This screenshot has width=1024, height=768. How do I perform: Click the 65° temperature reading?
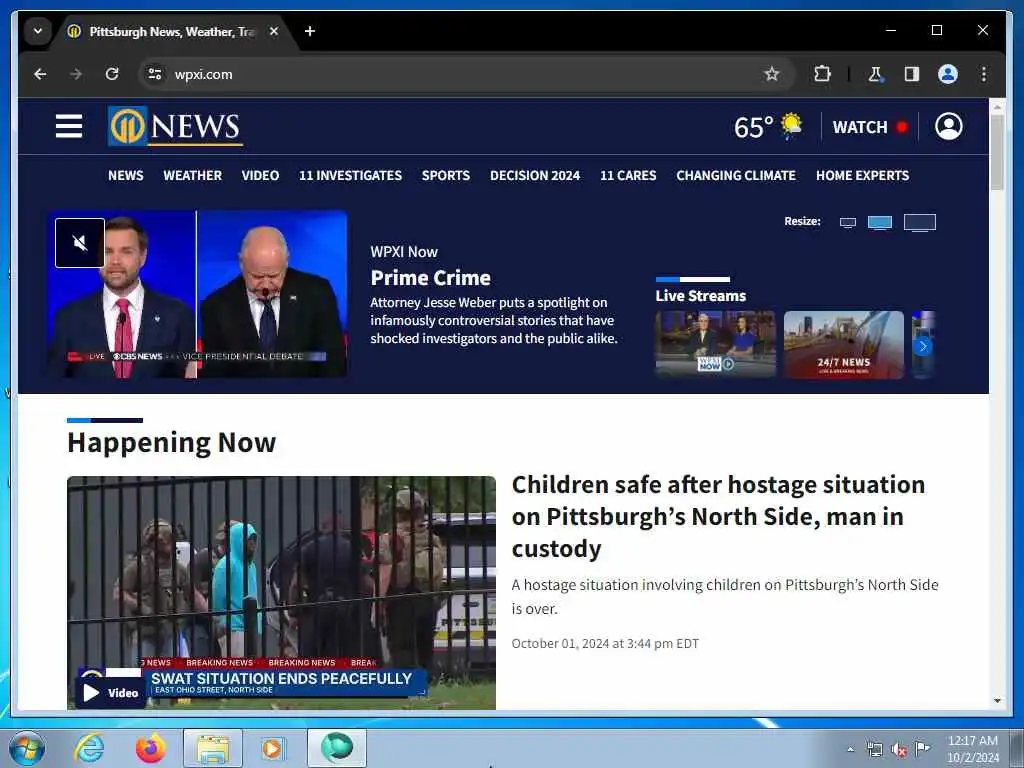754,127
